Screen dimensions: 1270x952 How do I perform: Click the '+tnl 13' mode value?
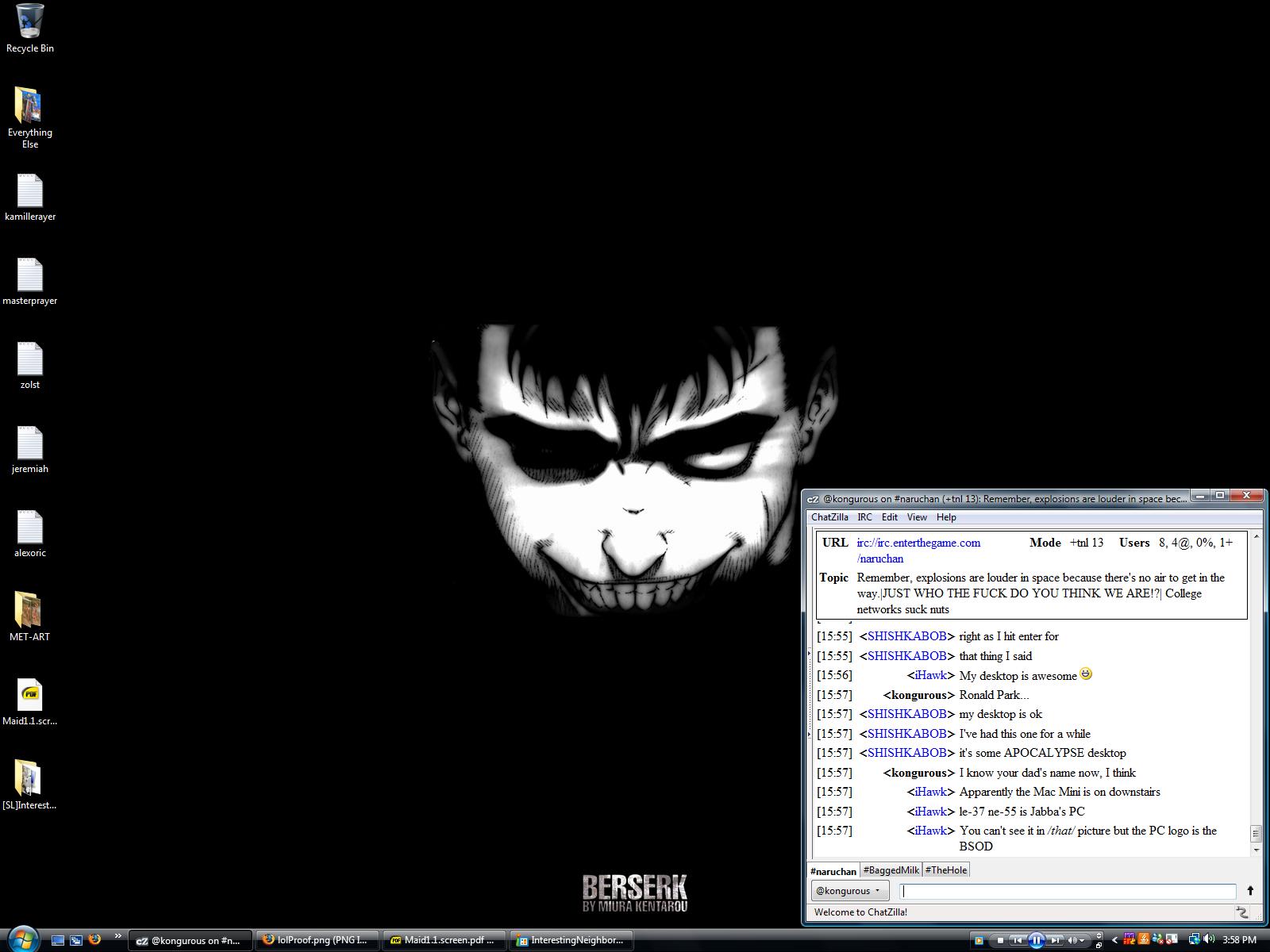click(x=1087, y=543)
